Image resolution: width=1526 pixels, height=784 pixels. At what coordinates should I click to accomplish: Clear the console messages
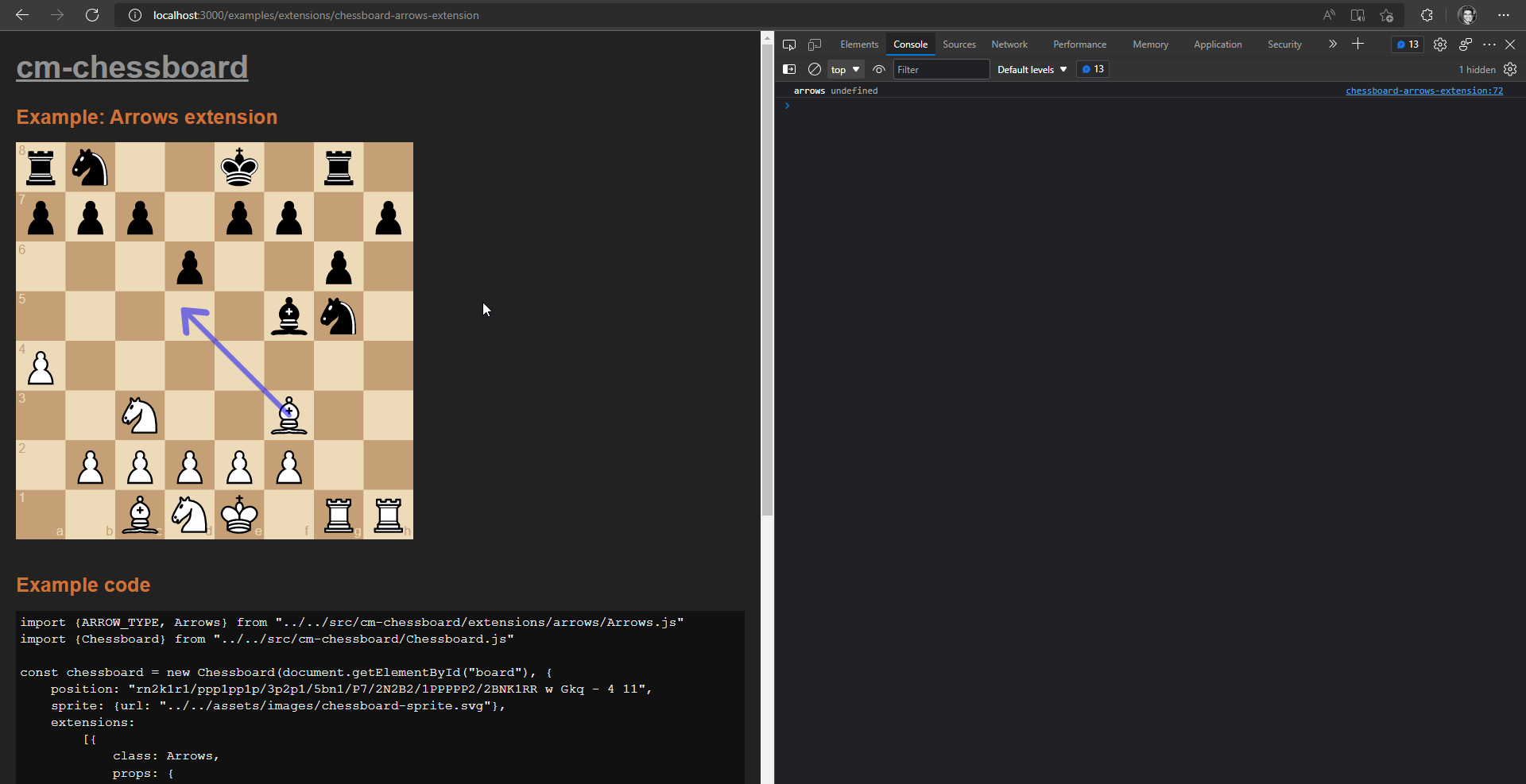814,69
